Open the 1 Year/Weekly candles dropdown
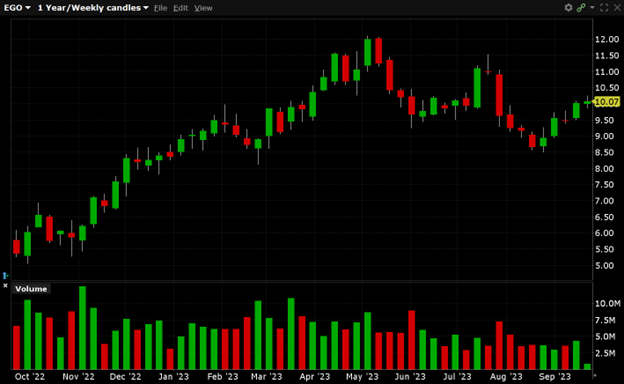This screenshot has width=624, height=384. 93,8
